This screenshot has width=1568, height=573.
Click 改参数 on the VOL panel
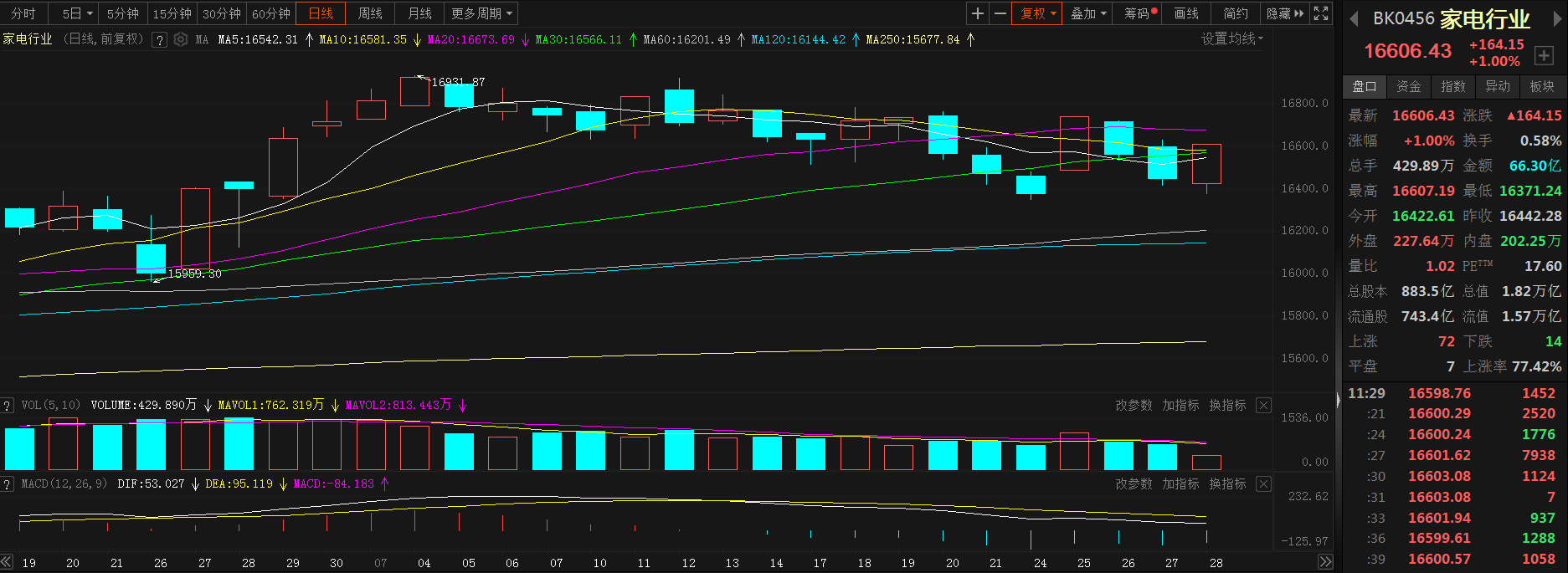1133,406
